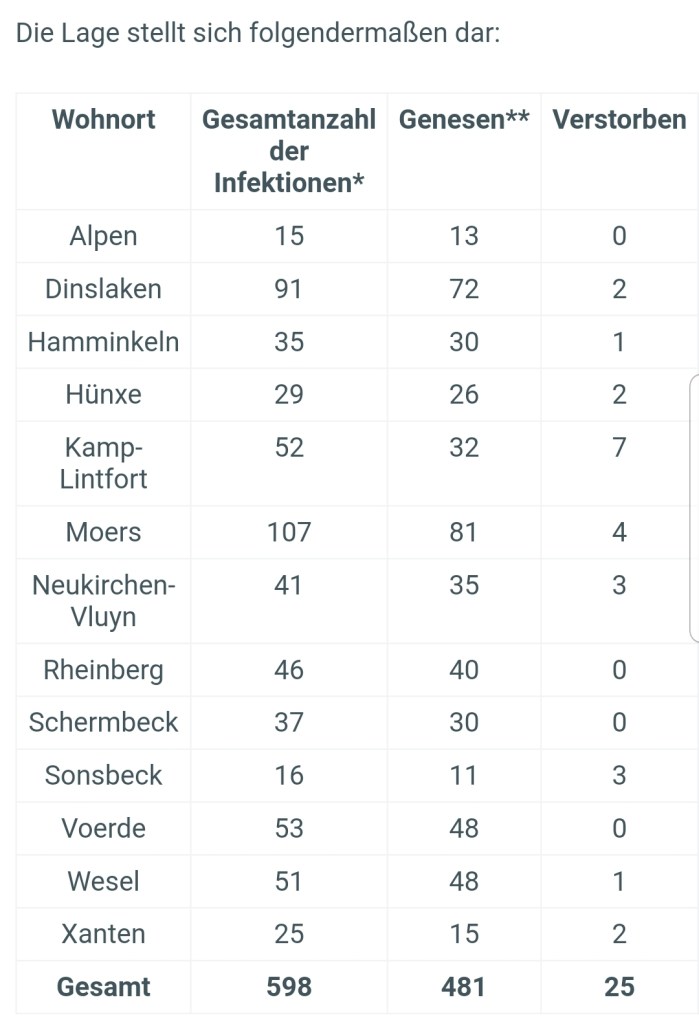Image resolution: width=699 pixels, height=1024 pixels.
Task: Select the Neukirchen-Vluyn row label
Action: point(103,600)
